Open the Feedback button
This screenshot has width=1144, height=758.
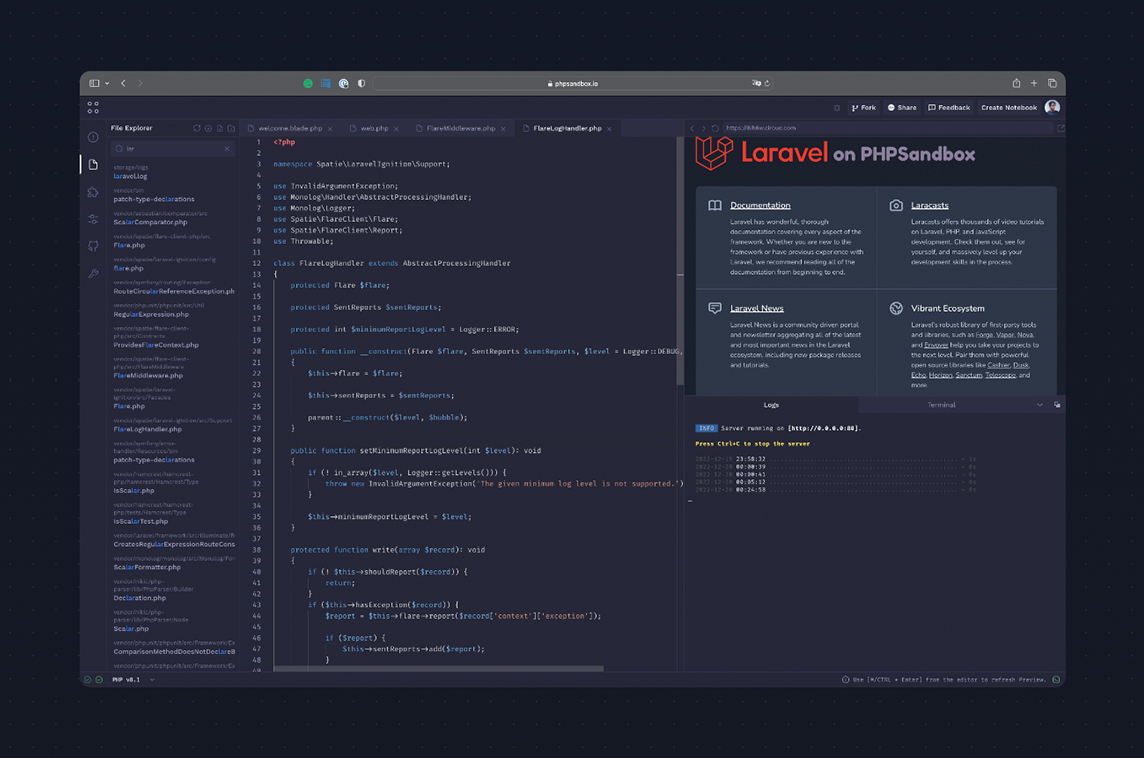(948, 108)
